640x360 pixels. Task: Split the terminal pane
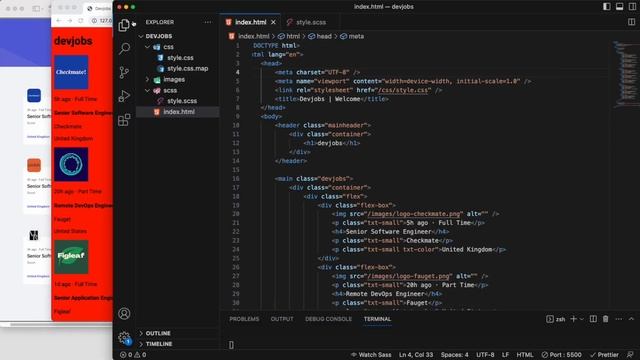click(593, 319)
